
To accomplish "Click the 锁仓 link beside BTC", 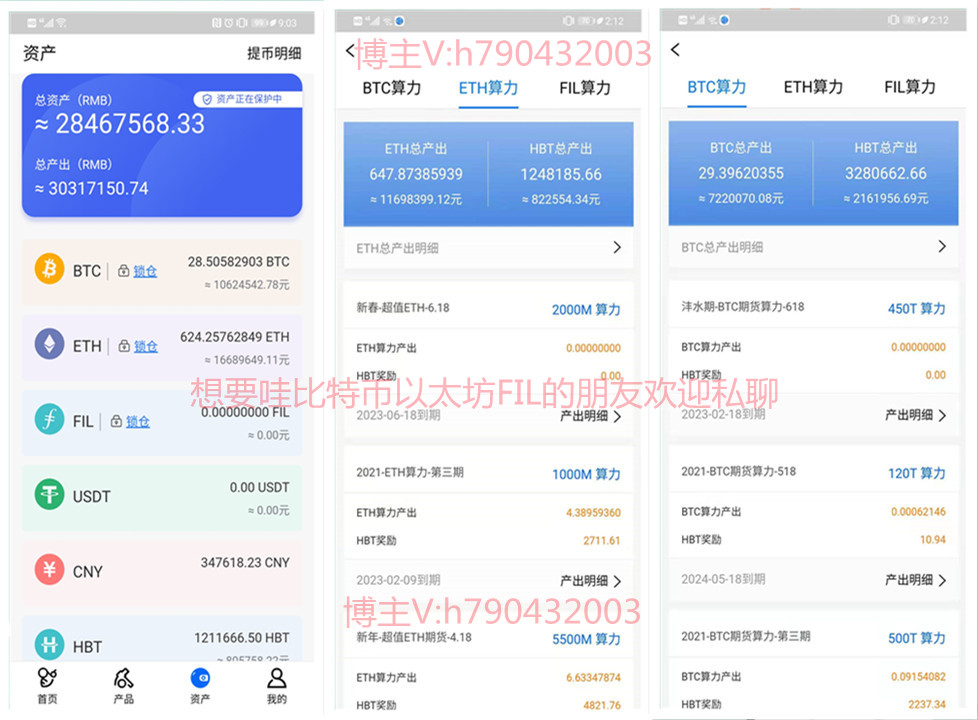I will [145, 271].
